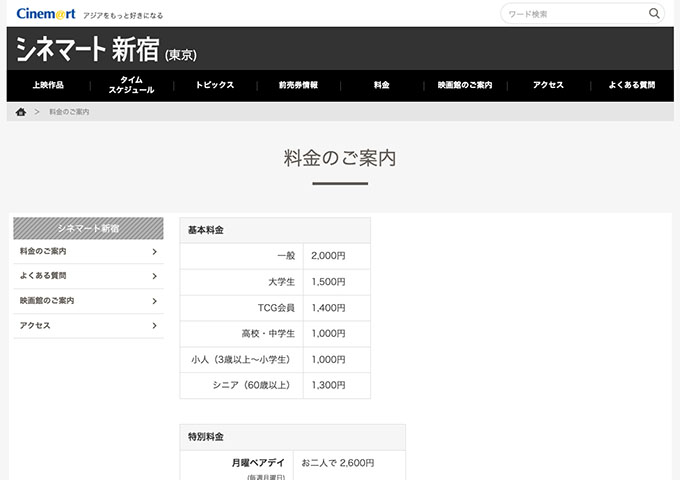Open アクセス in the sidebar
This screenshot has height=480, width=680.
[x=35, y=326]
